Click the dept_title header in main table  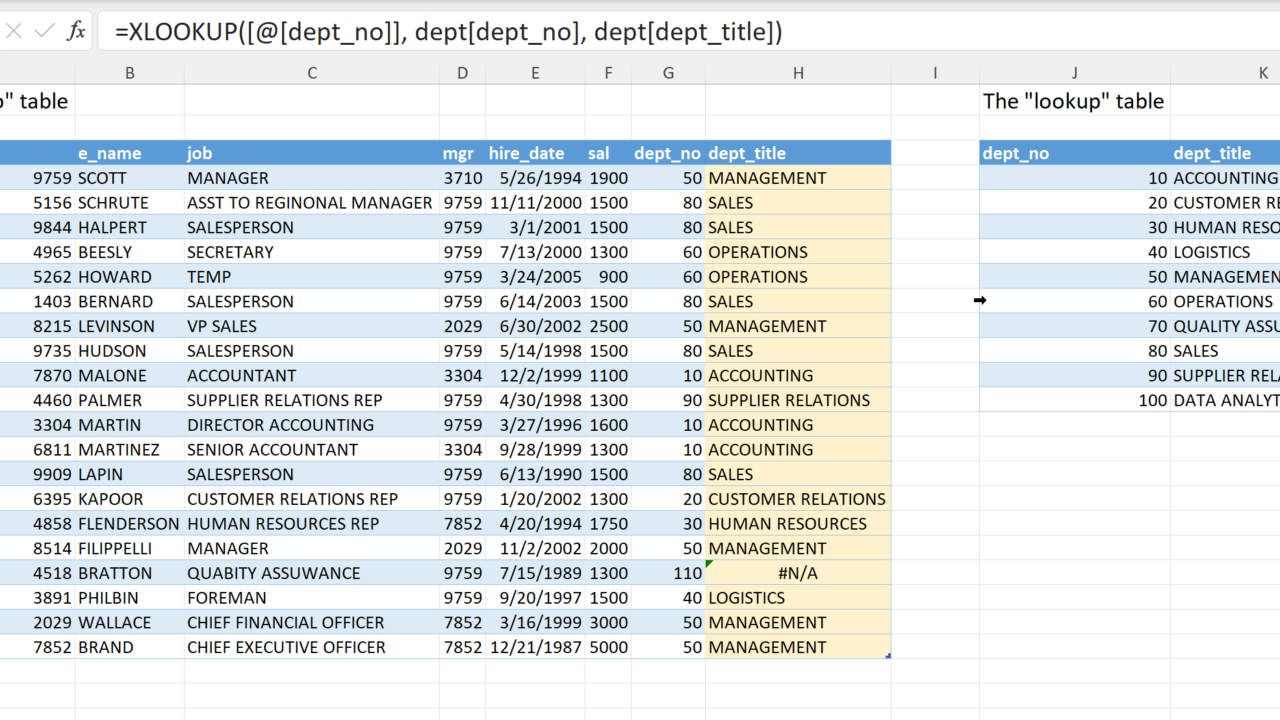747,153
